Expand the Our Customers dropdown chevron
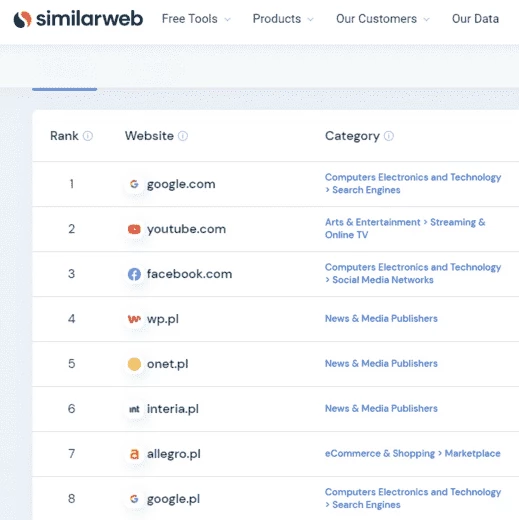 pyautogui.click(x=426, y=19)
